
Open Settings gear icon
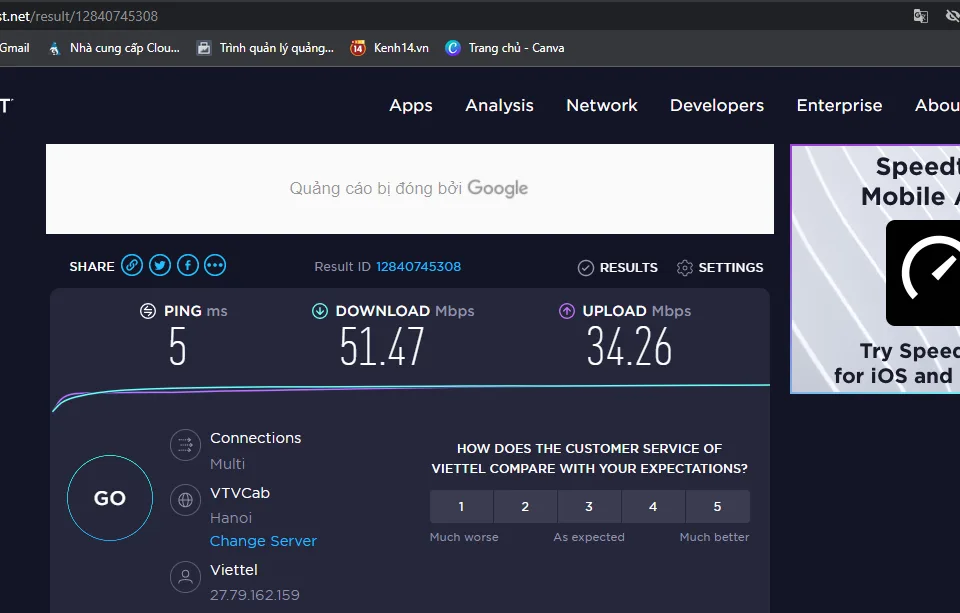[685, 268]
